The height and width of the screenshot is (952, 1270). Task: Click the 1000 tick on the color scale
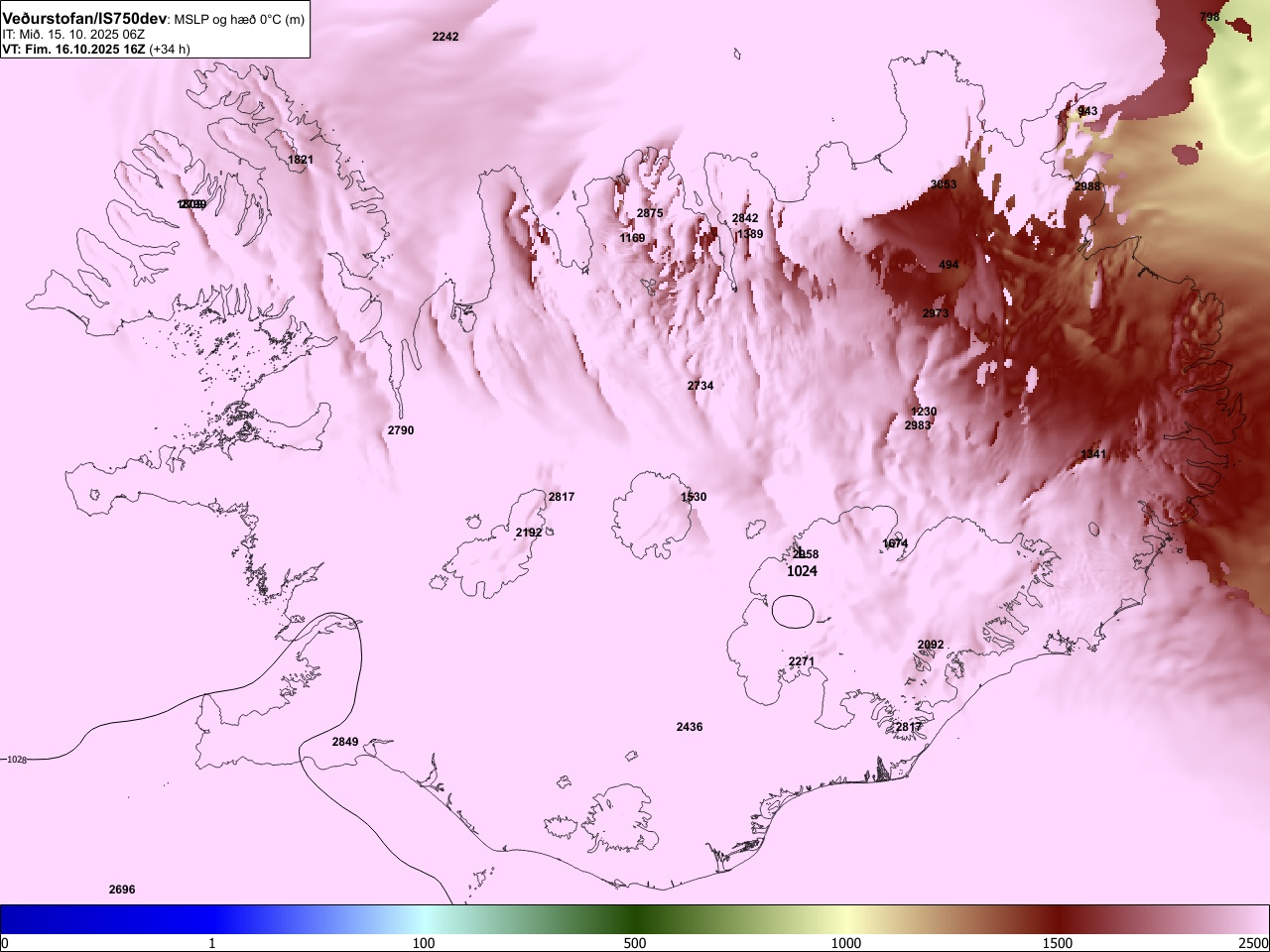click(x=846, y=943)
